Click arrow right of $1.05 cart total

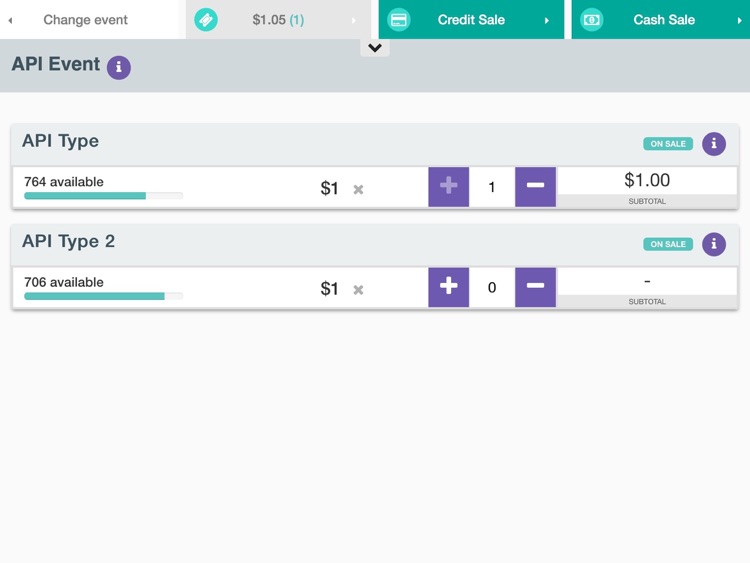[354, 20]
